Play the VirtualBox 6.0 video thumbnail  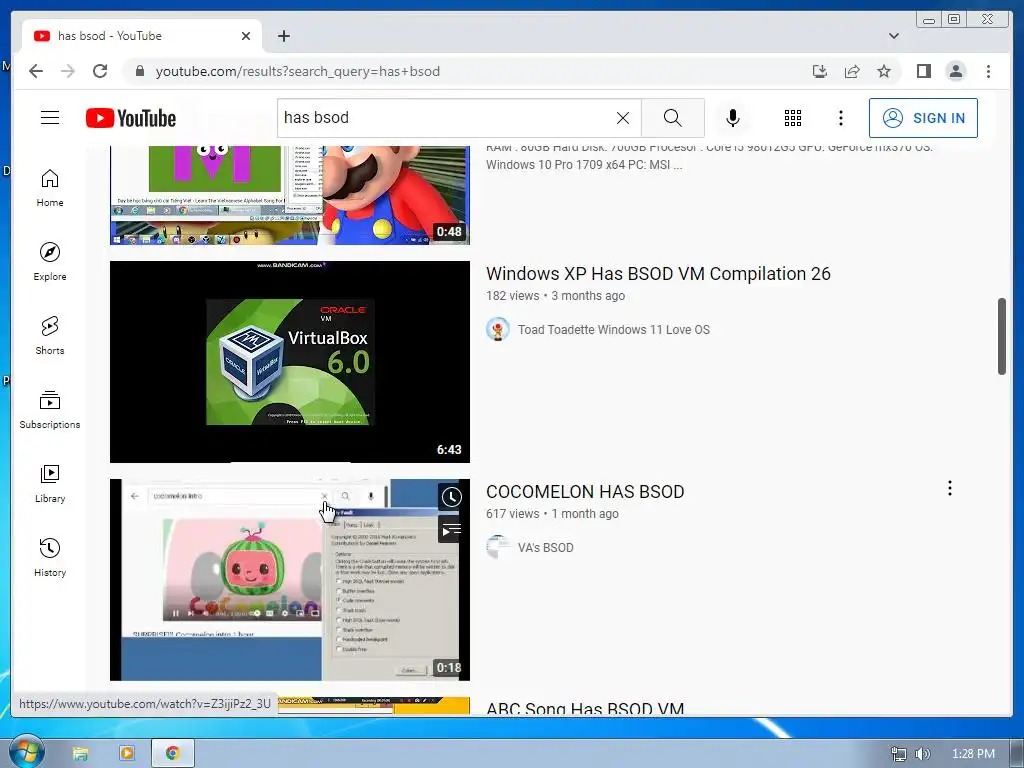[289, 362]
